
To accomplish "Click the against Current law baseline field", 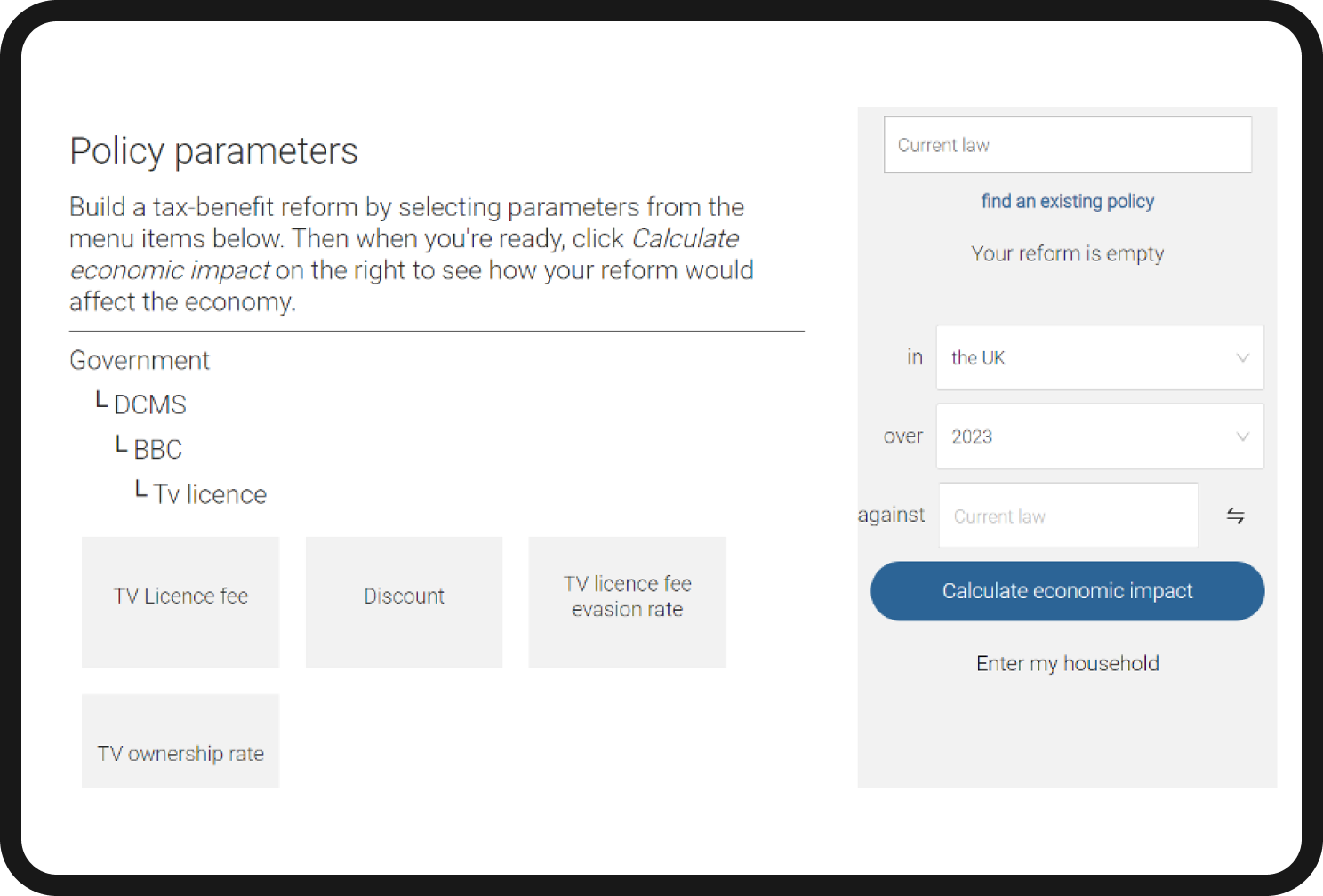I will [x=1068, y=516].
